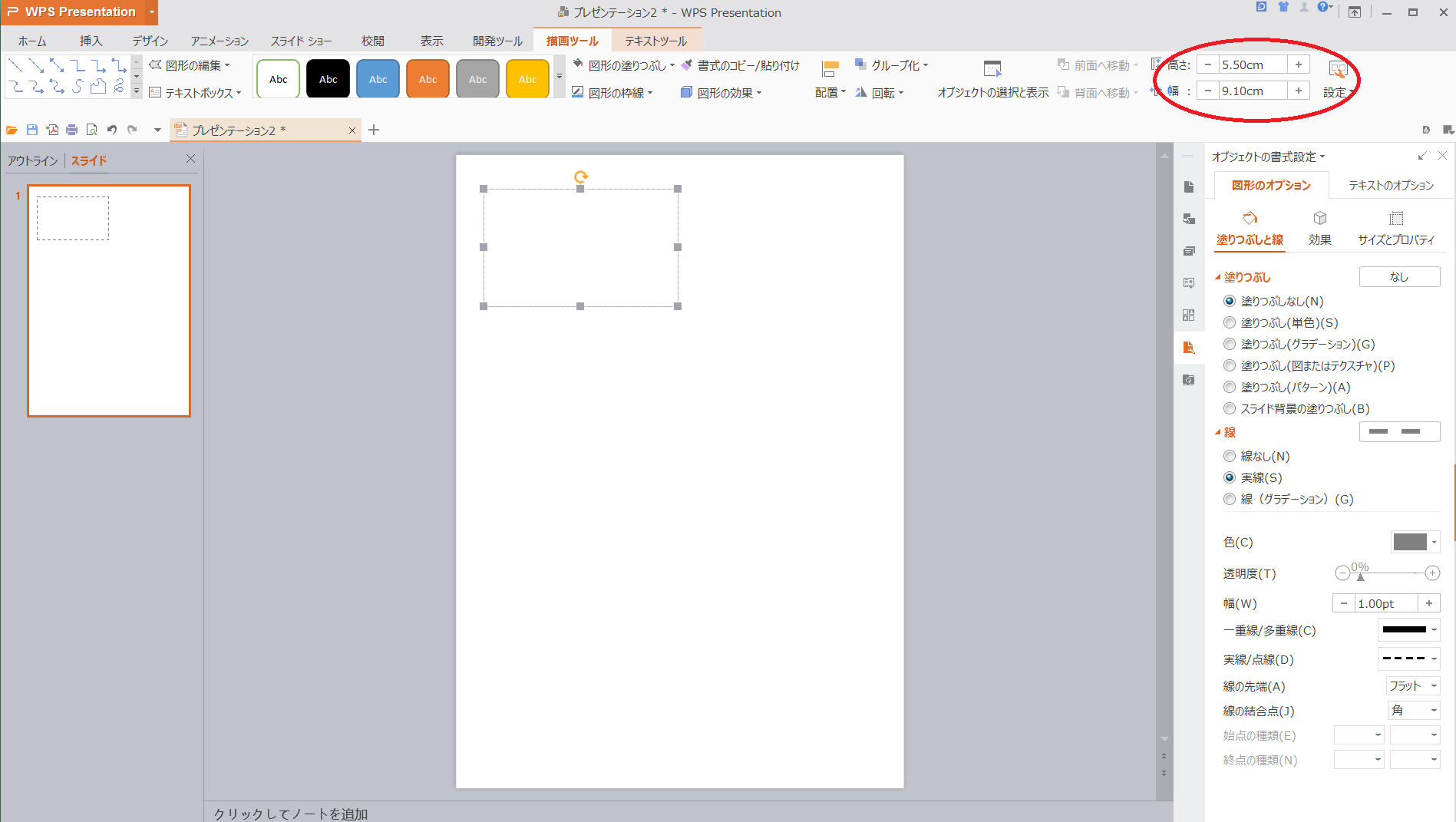Click the クリックしてノートを追加 notes area
The height and width of the screenshot is (822, 1456).
tap(291, 814)
